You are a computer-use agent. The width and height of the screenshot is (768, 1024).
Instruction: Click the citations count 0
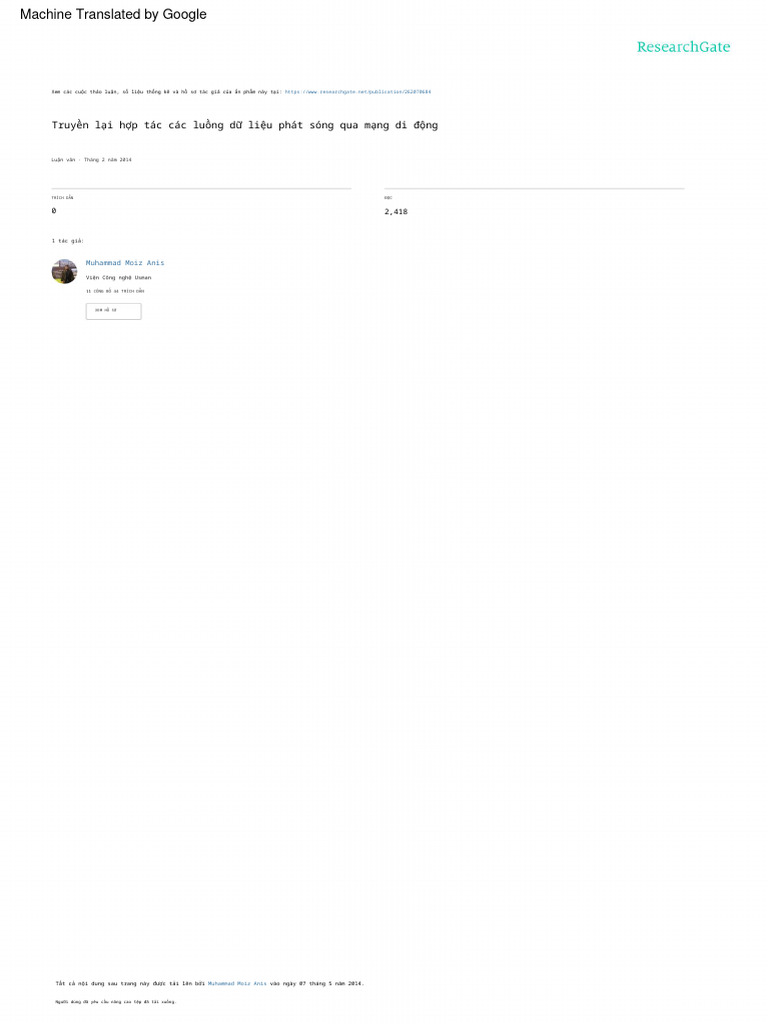(54, 211)
